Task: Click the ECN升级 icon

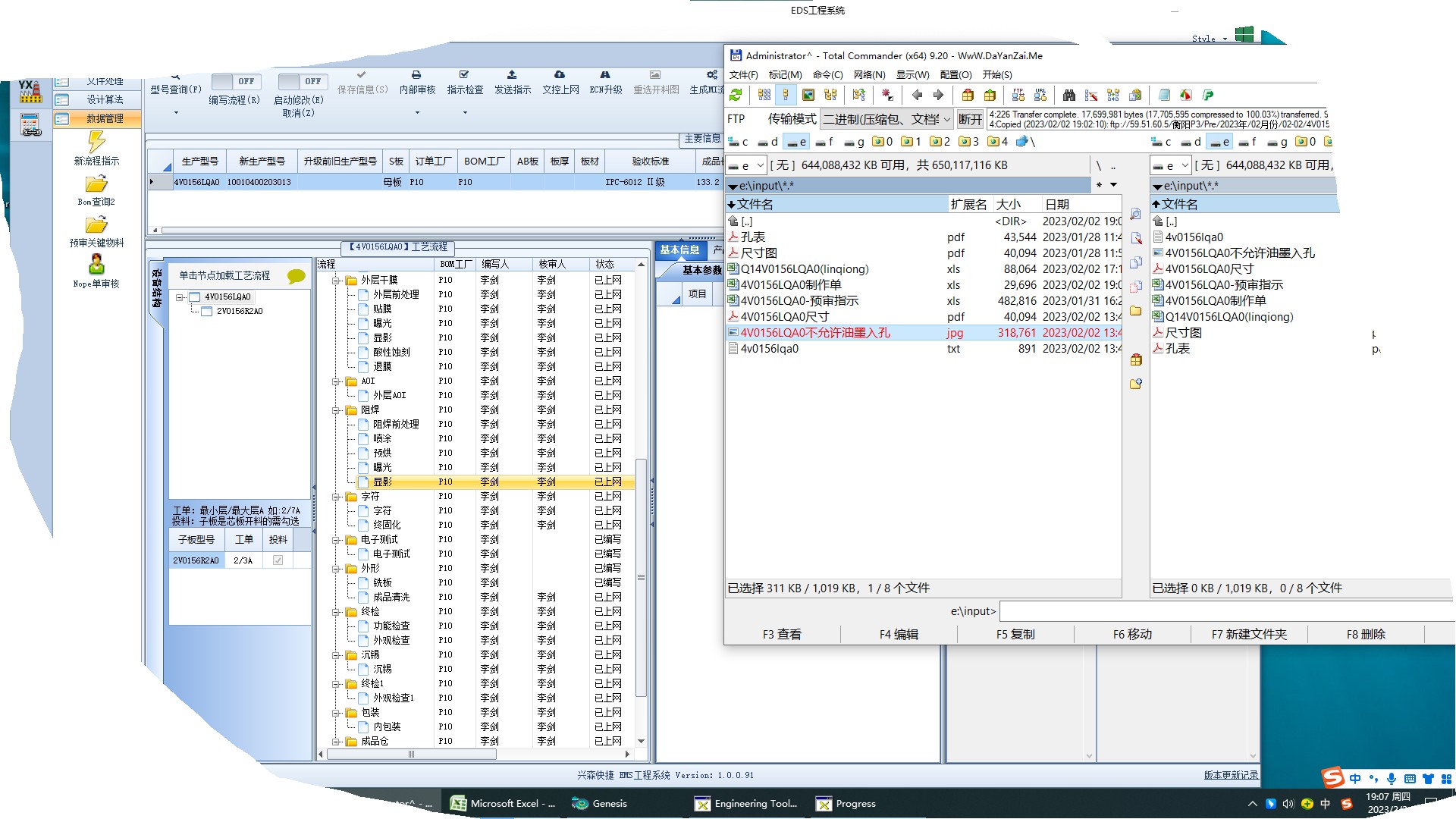Action: [x=605, y=75]
